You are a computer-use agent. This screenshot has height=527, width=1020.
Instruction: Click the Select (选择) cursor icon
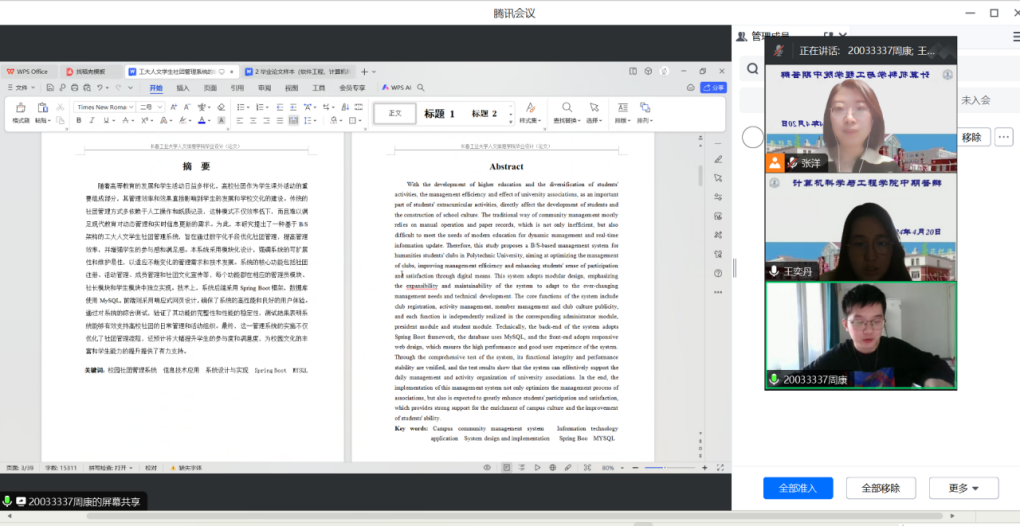[595, 108]
